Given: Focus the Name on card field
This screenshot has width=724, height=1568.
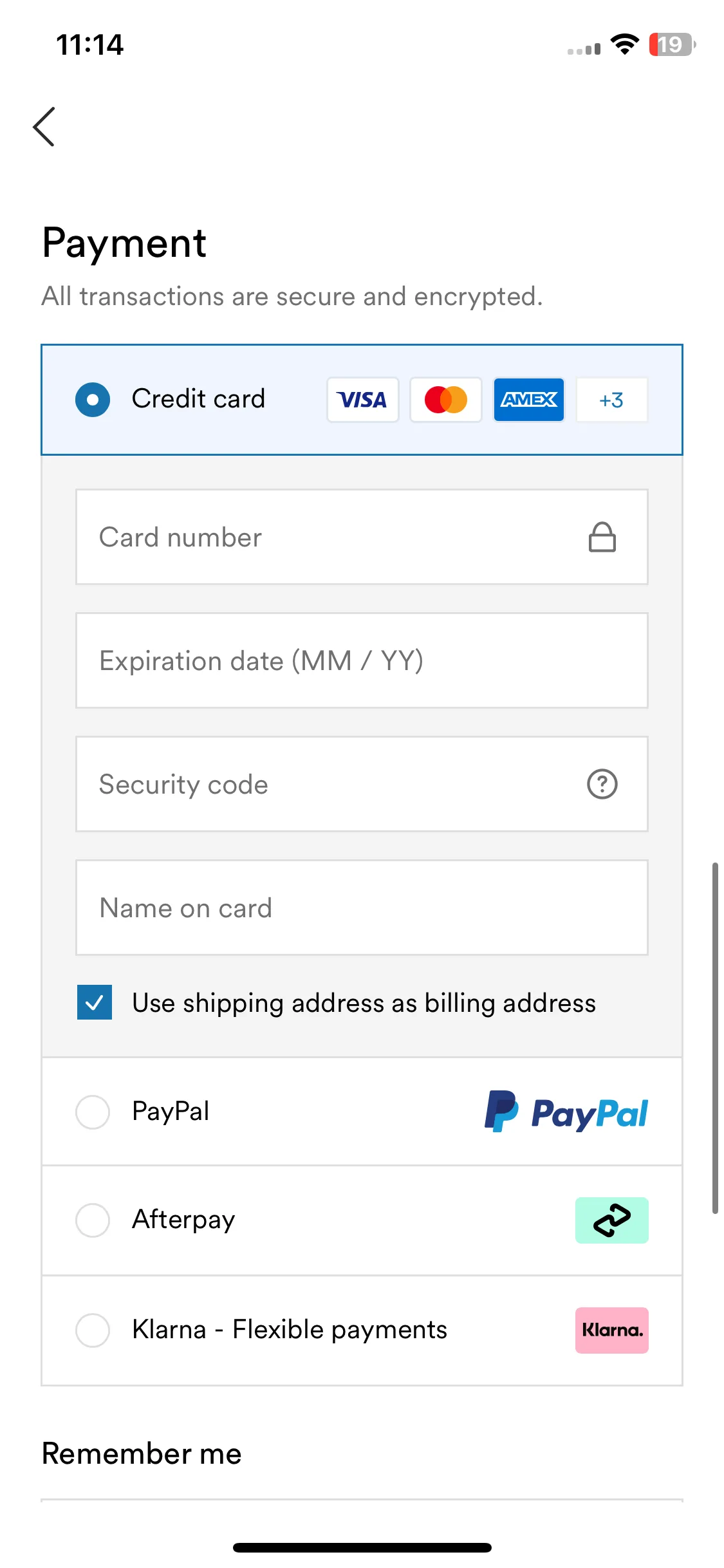Looking at the screenshot, I should [x=362, y=908].
